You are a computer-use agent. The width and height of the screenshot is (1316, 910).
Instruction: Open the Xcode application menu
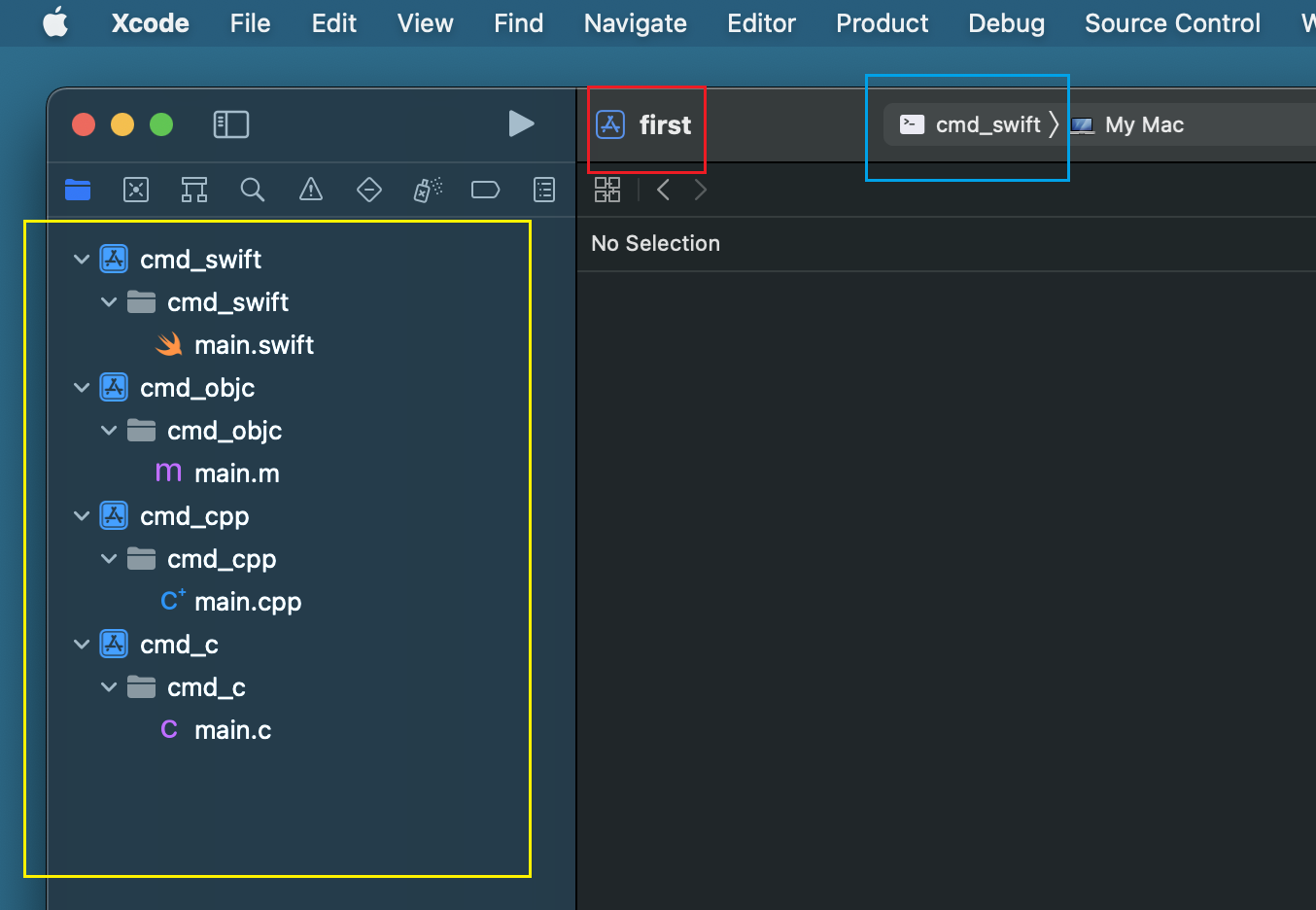(x=150, y=23)
